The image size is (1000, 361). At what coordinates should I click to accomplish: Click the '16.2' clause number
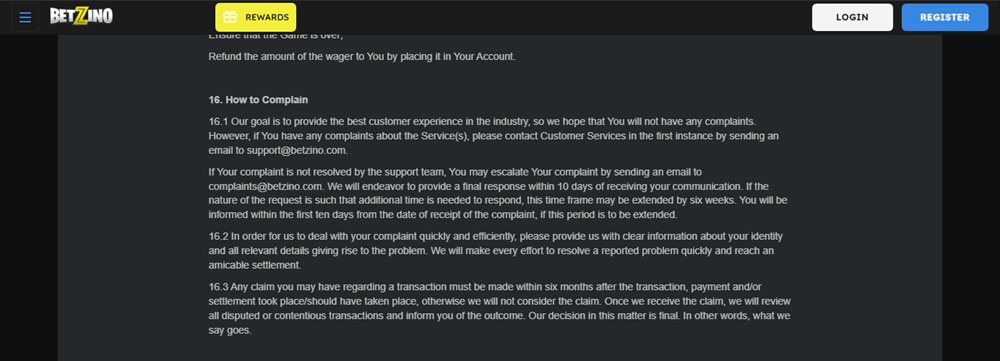[x=218, y=237]
